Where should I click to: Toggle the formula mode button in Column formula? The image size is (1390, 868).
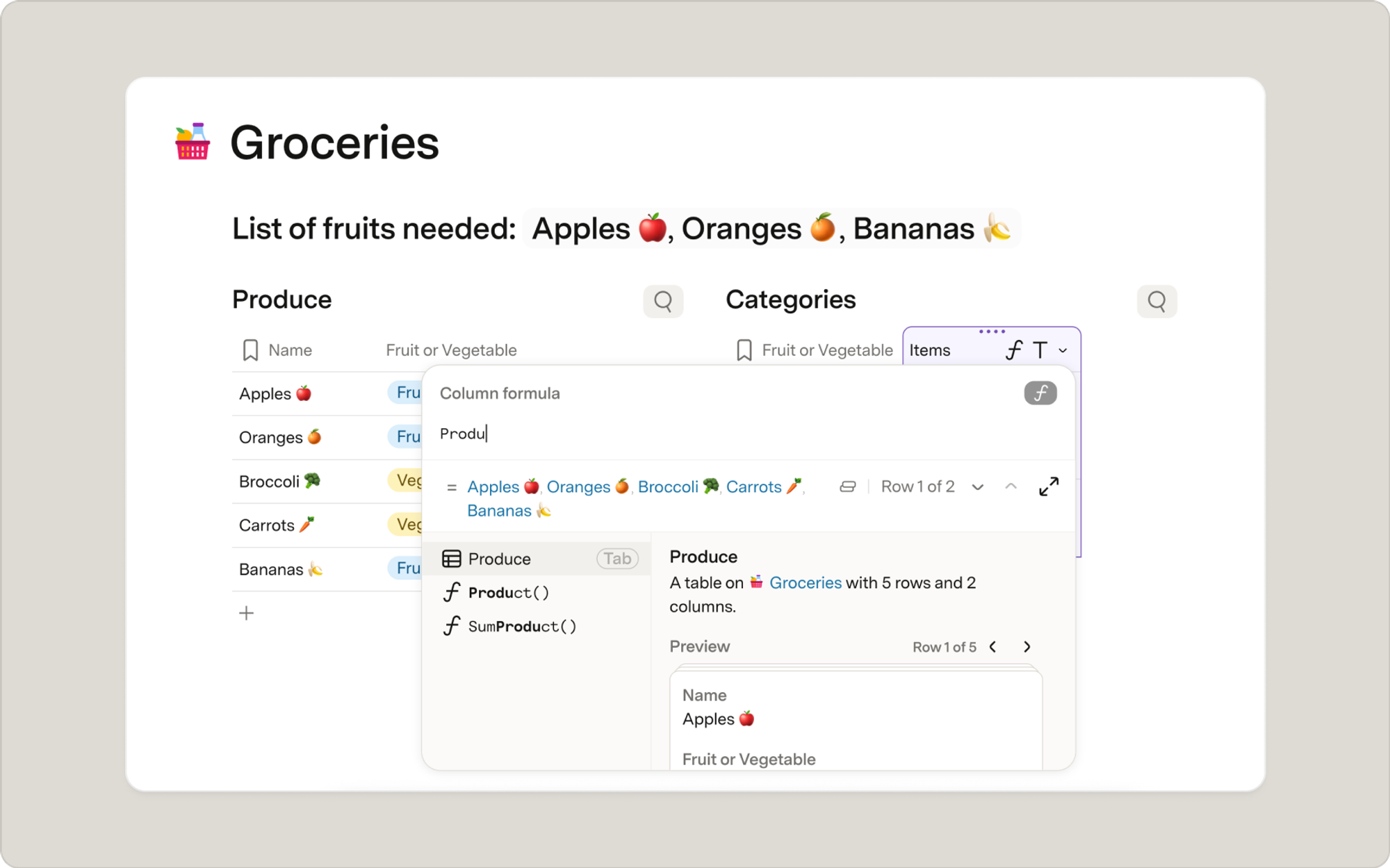pyautogui.click(x=1040, y=393)
